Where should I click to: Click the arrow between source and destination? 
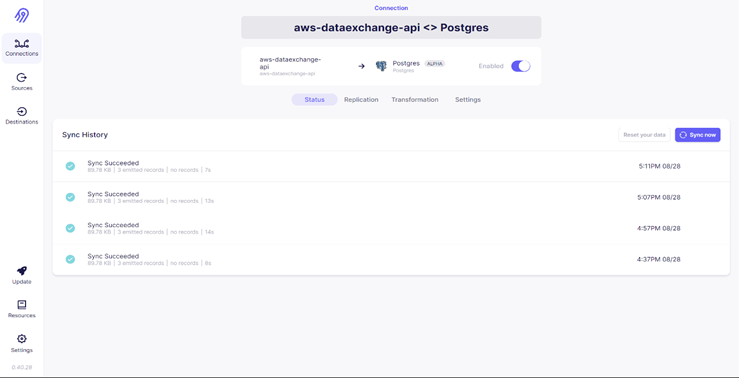(x=361, y=66)
